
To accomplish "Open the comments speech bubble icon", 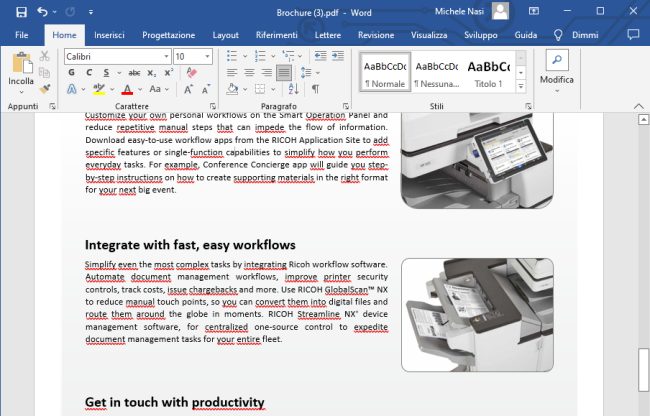I will tap(633, 34).
